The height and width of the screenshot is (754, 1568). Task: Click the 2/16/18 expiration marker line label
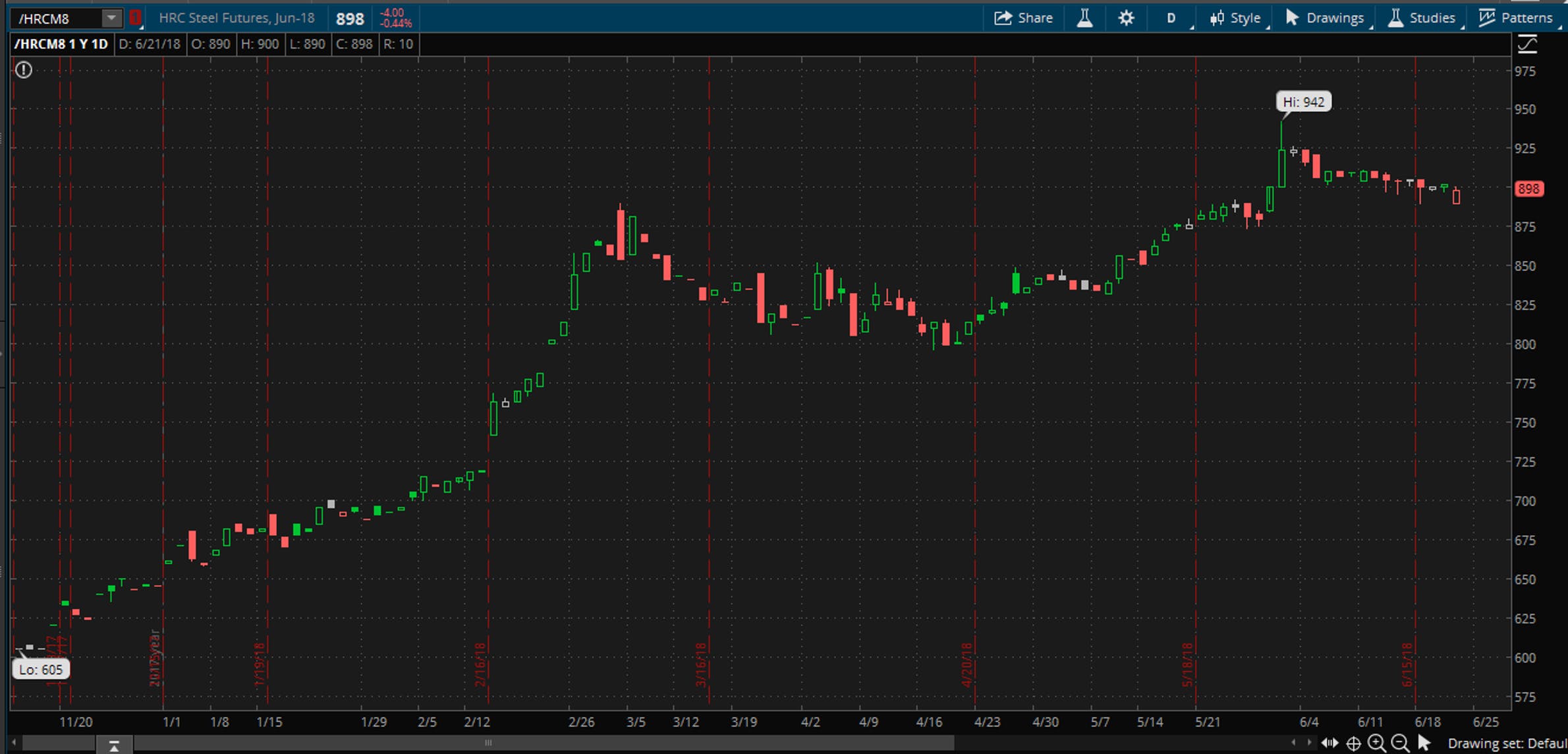[x=480, y=664]
